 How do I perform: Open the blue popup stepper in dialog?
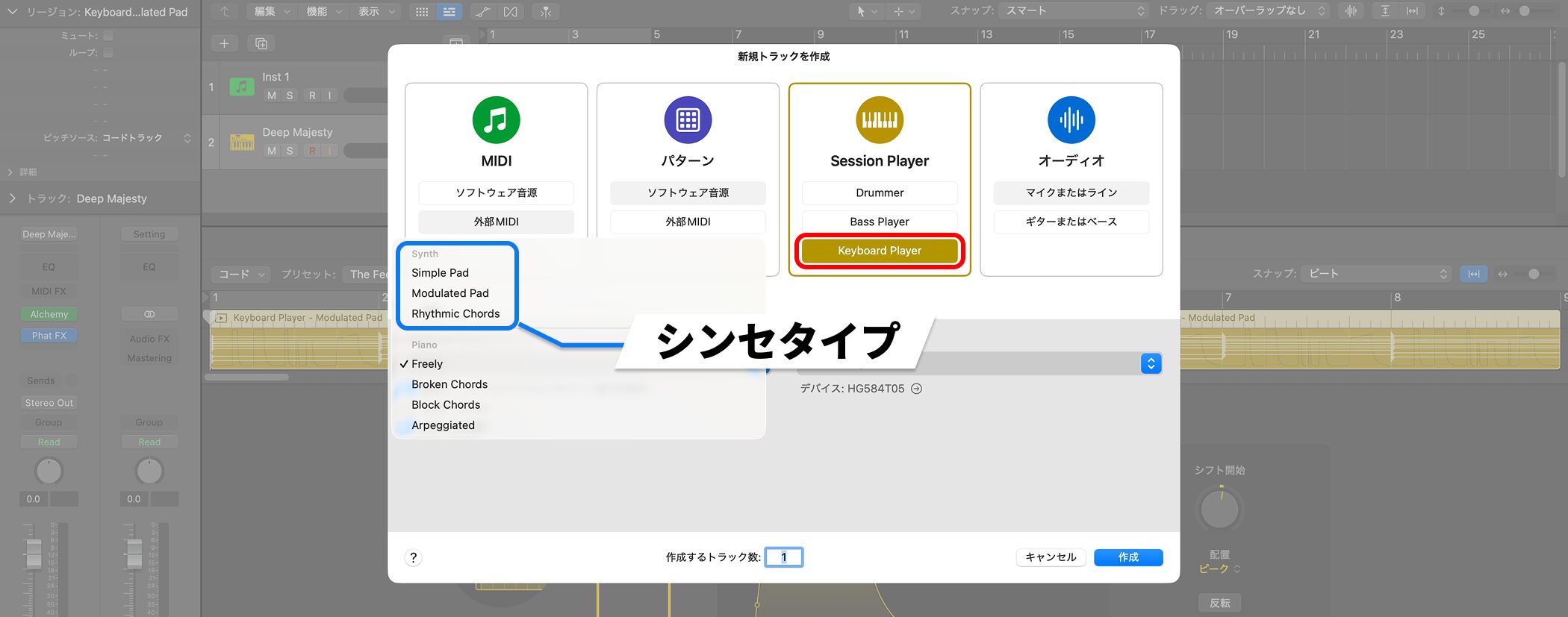[1151, 363]
